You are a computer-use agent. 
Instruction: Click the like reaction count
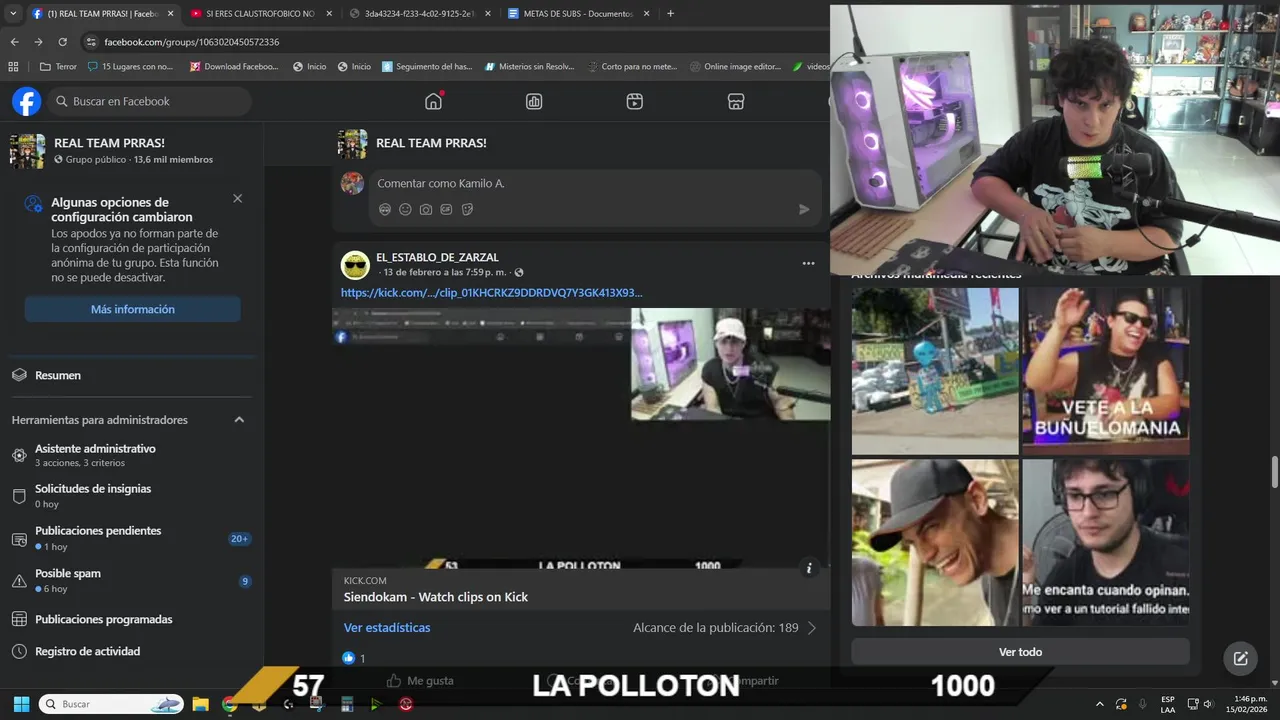pos(354,658)
